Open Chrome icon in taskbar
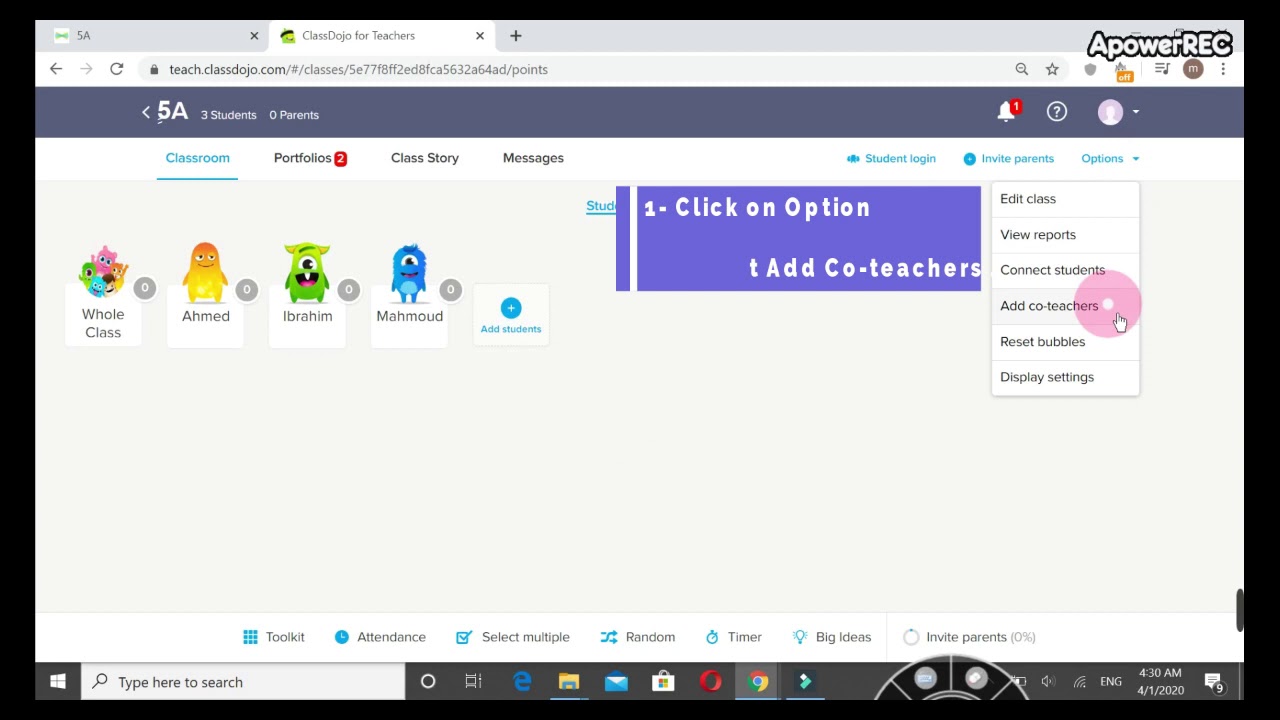 758,682
